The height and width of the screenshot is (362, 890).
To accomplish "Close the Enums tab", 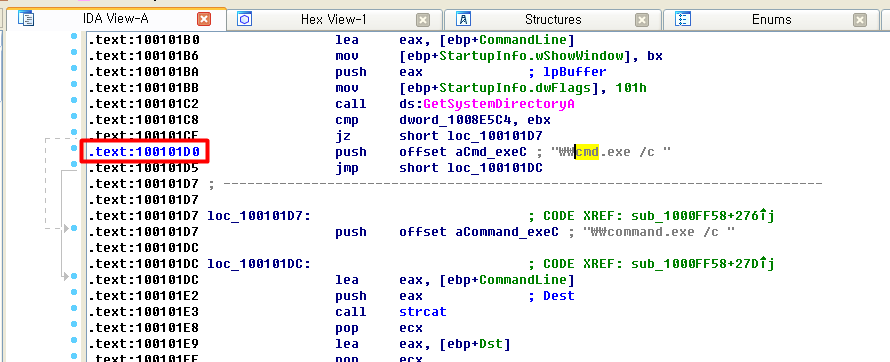I will pos(860,20).
